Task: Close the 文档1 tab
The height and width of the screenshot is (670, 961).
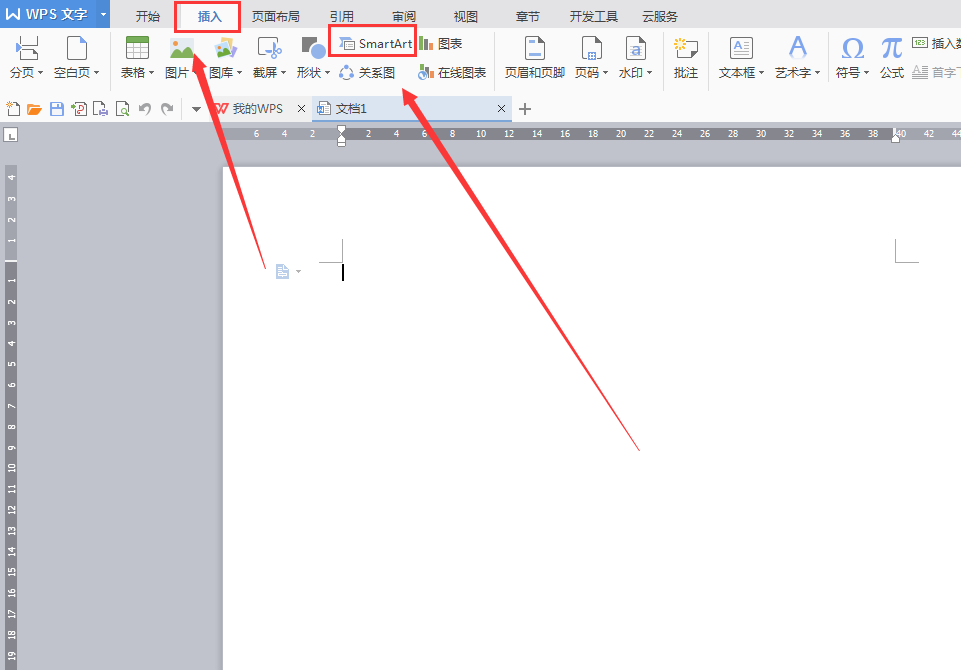Action: point(501,108)
